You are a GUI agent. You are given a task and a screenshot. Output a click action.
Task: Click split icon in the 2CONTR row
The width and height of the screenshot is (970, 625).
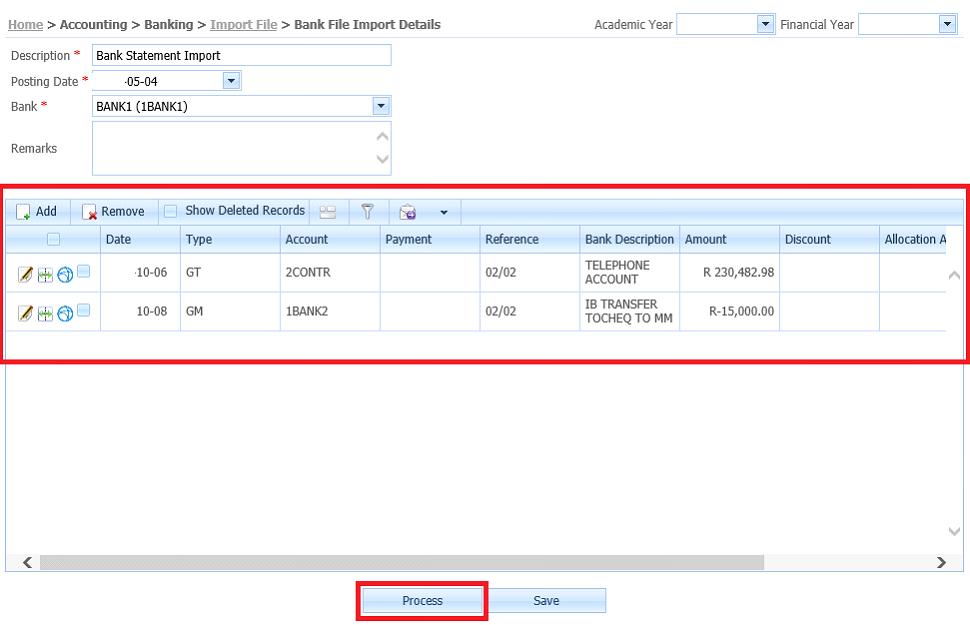pos(45,275)
